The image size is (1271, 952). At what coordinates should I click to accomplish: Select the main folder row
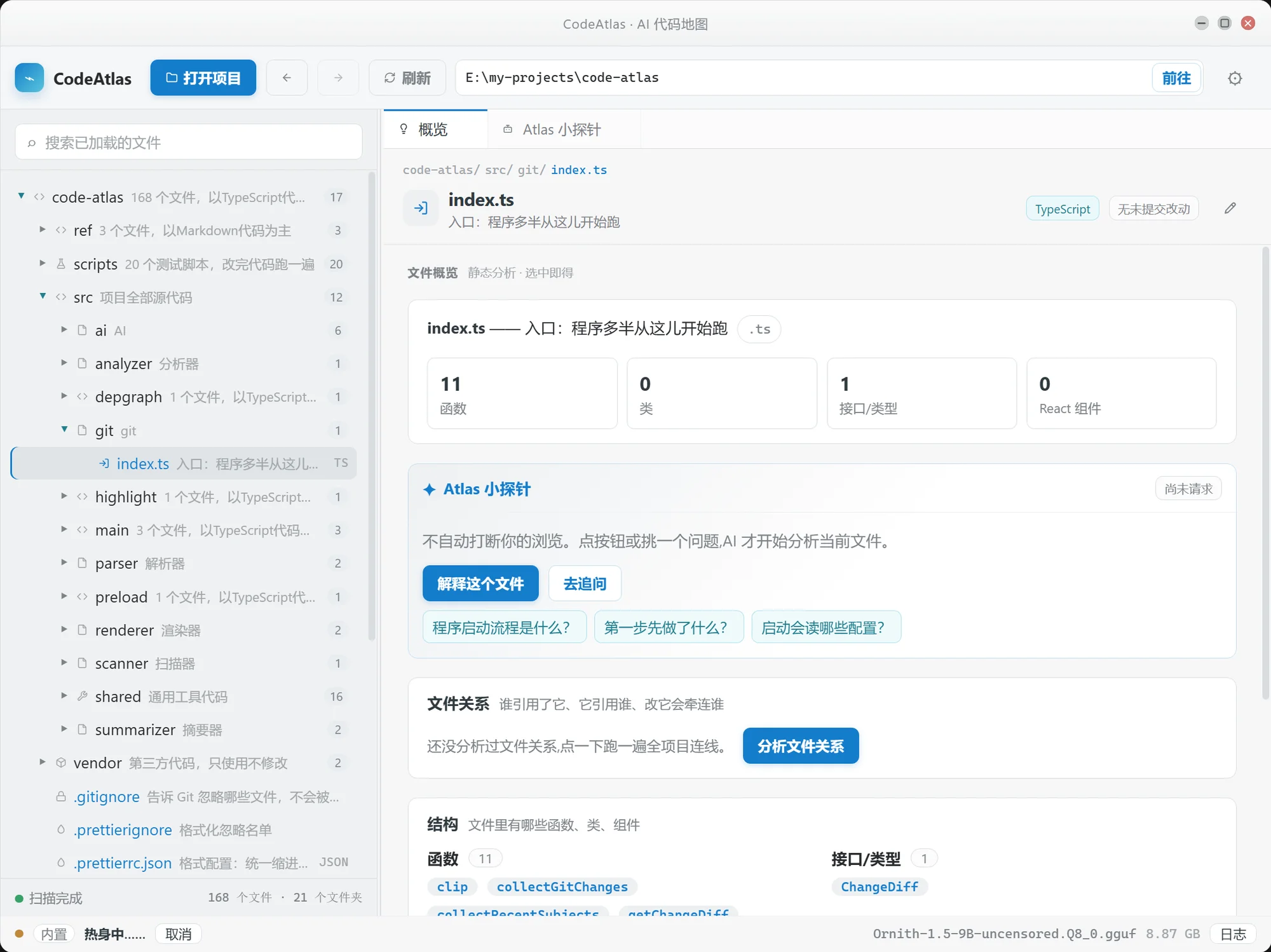(184, 530)
